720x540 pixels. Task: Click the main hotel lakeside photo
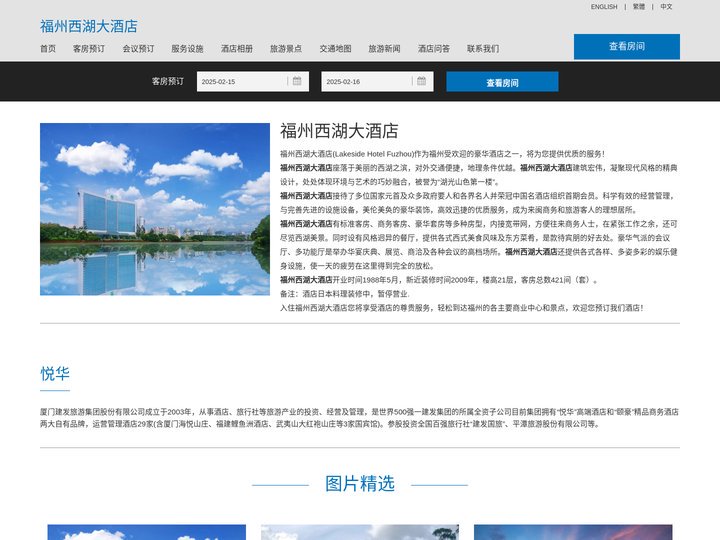point(155,209)
